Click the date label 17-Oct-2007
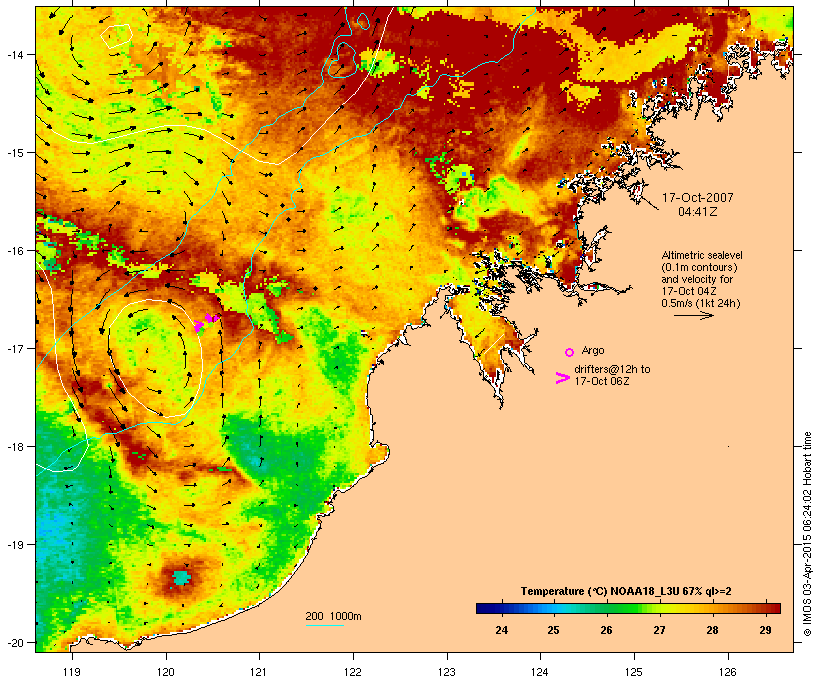The height and width of the screenshot is (680, 820). (698, 198)
